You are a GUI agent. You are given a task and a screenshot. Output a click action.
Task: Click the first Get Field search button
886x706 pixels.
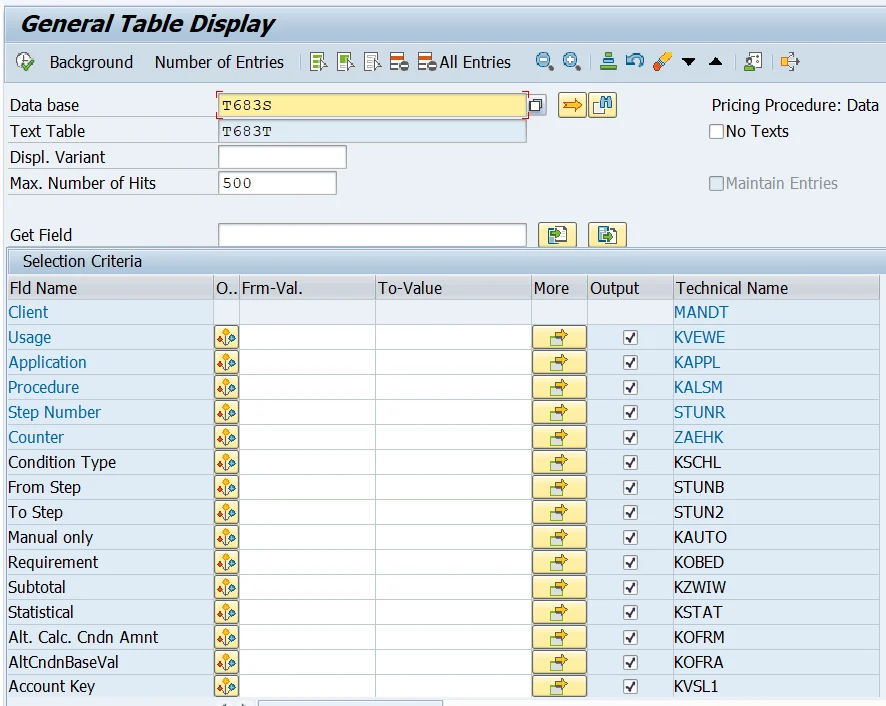557,235
